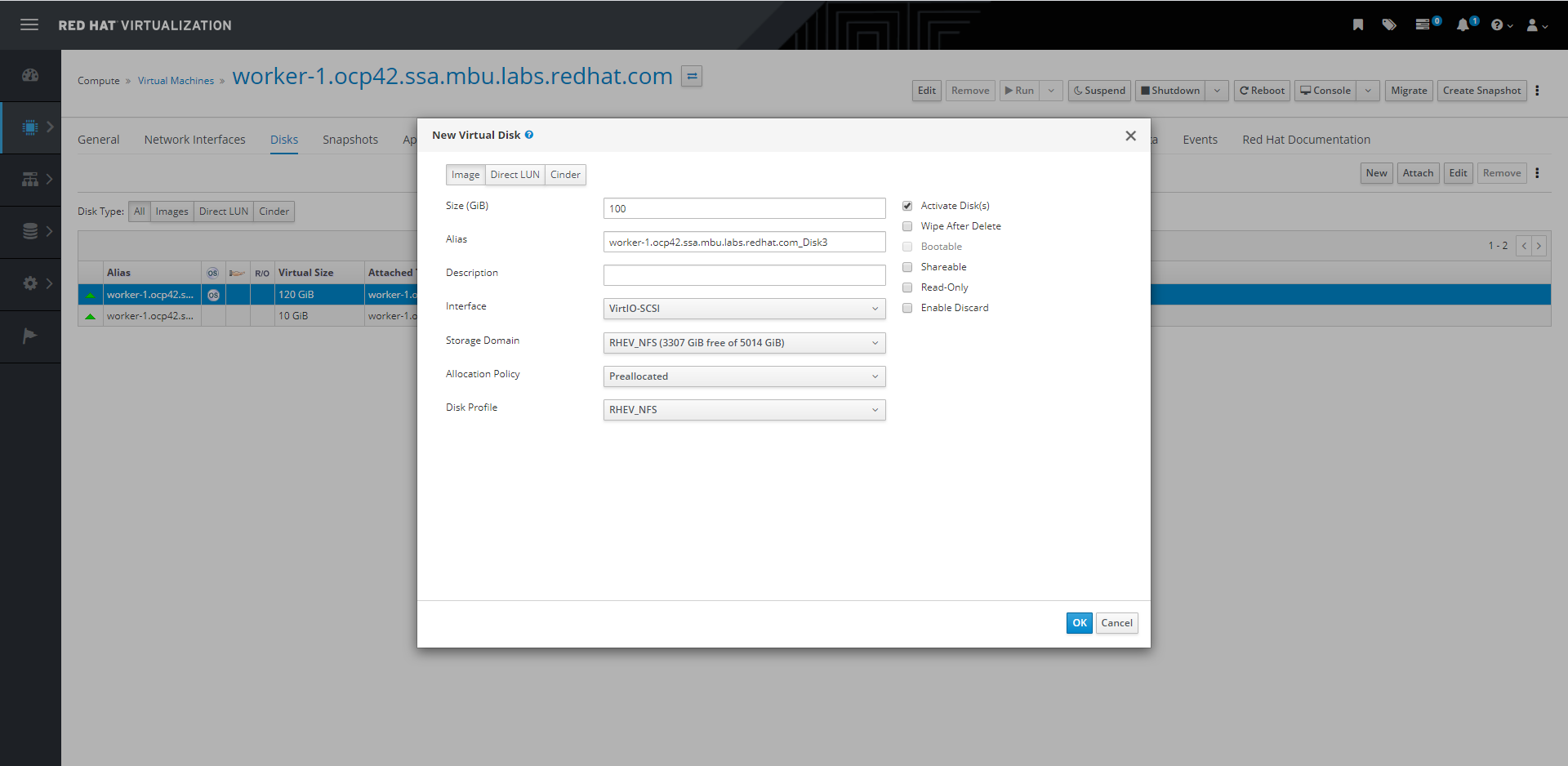Open the Storage section icon in sidebar
Viewport: 1568px width, 766px height.
tap(30, 232)
